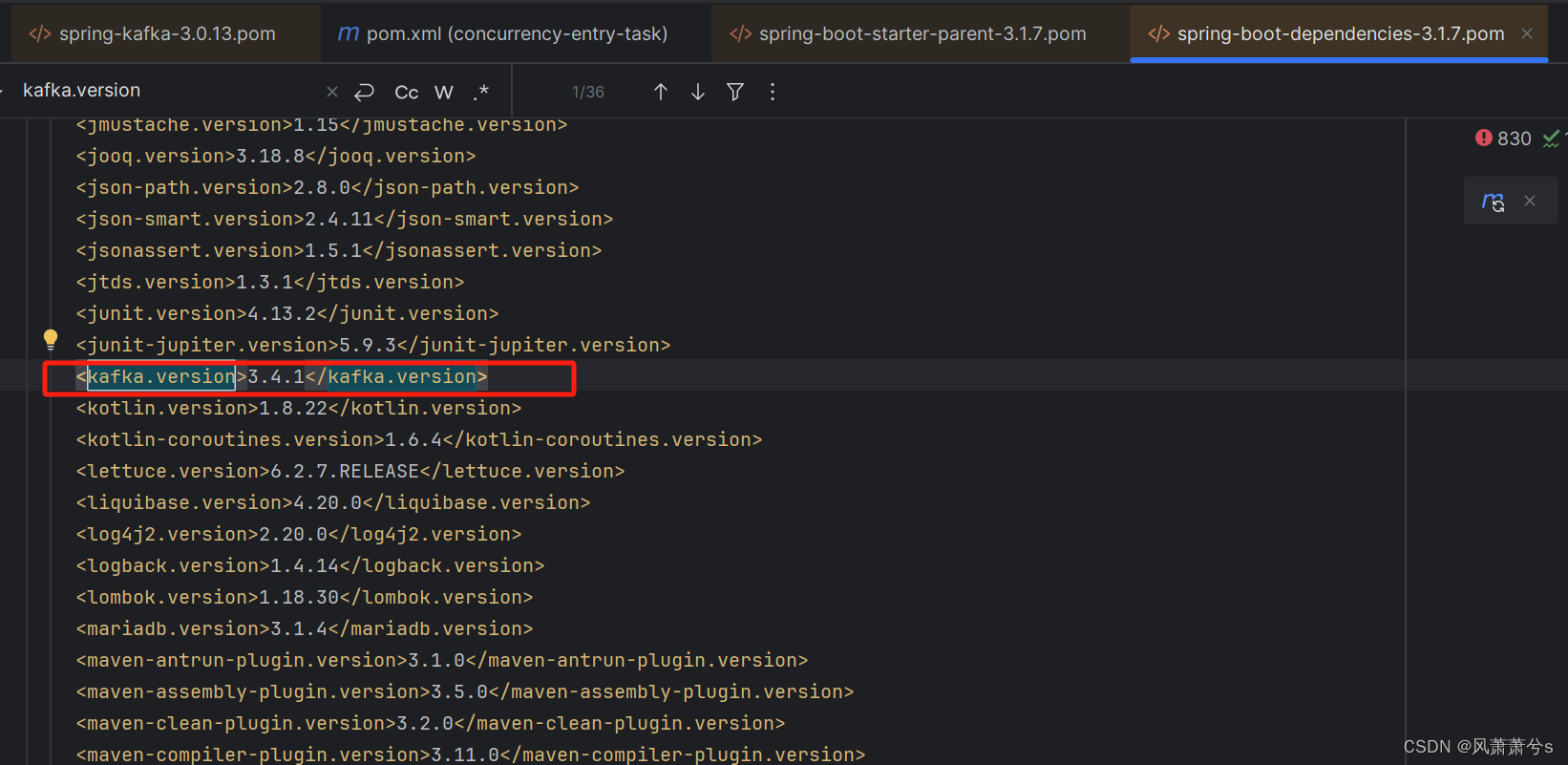Toggle Match Case (Cc) option
Screen dimensions: 1568x765
[407, 92]
